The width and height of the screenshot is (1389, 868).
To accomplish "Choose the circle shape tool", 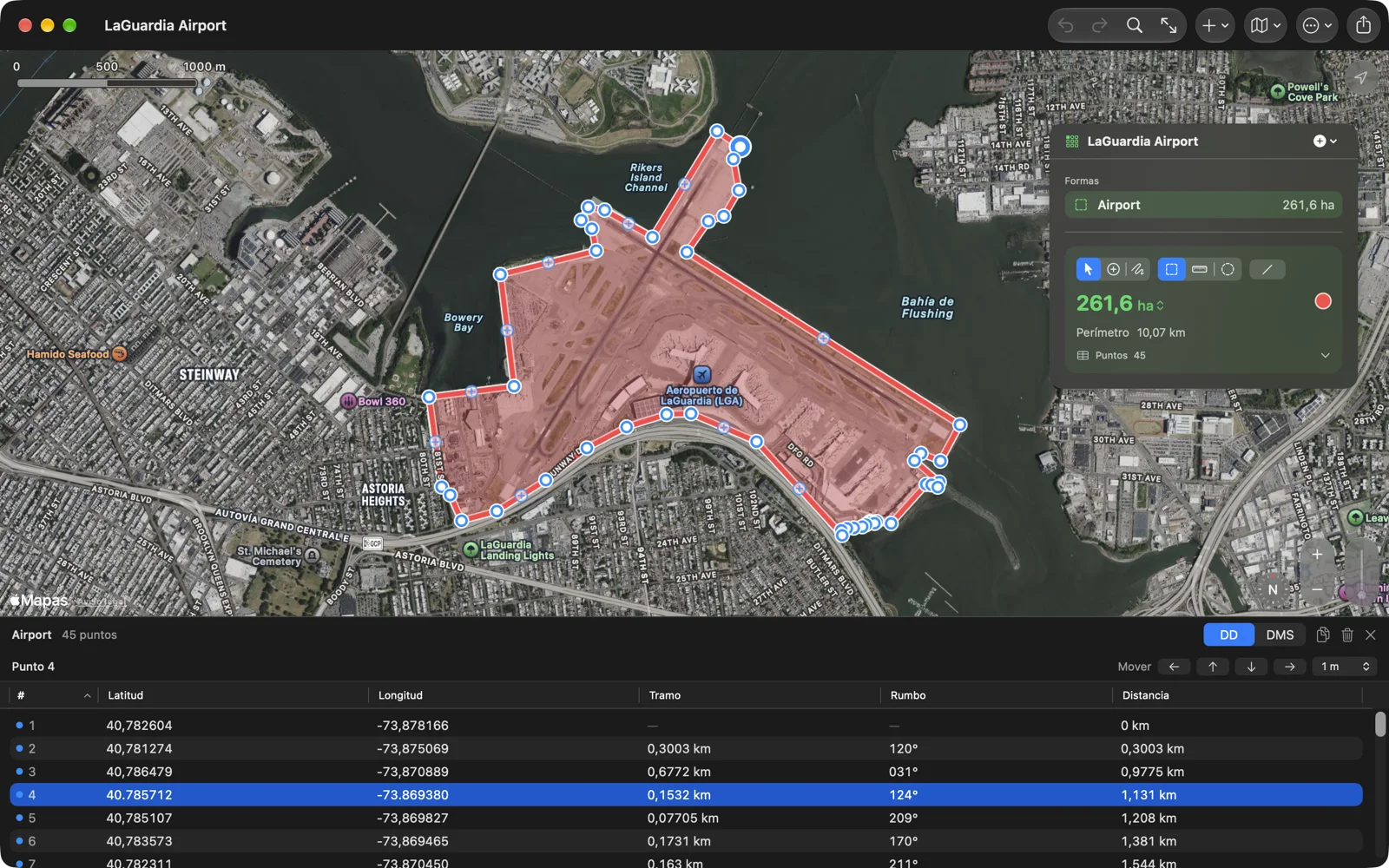I will (1228, 269).
